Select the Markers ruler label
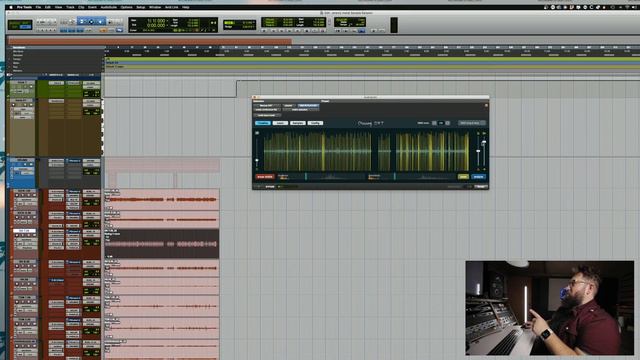640x360 pixels. pos(17,71)
